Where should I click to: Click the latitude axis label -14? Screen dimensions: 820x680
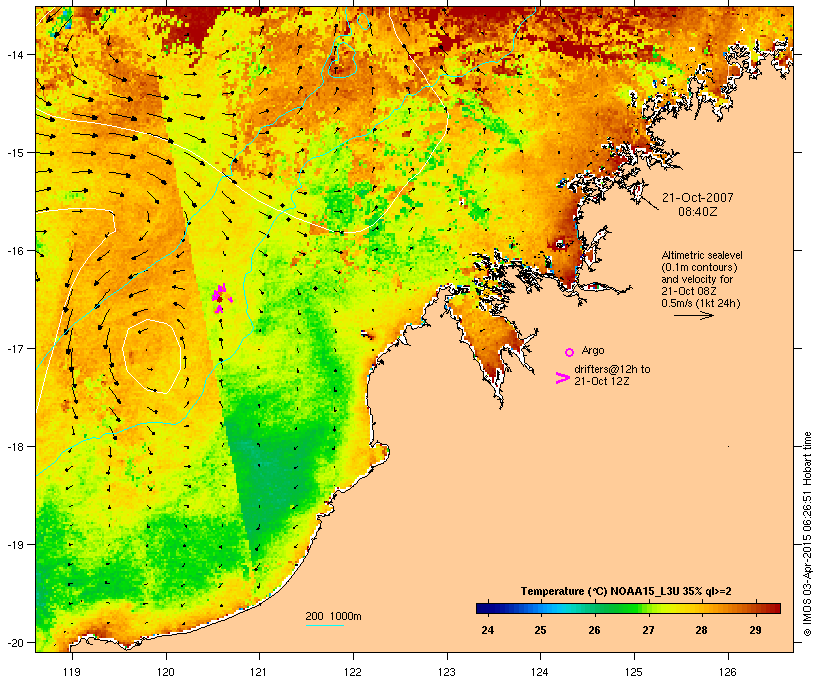pos(14,54)
